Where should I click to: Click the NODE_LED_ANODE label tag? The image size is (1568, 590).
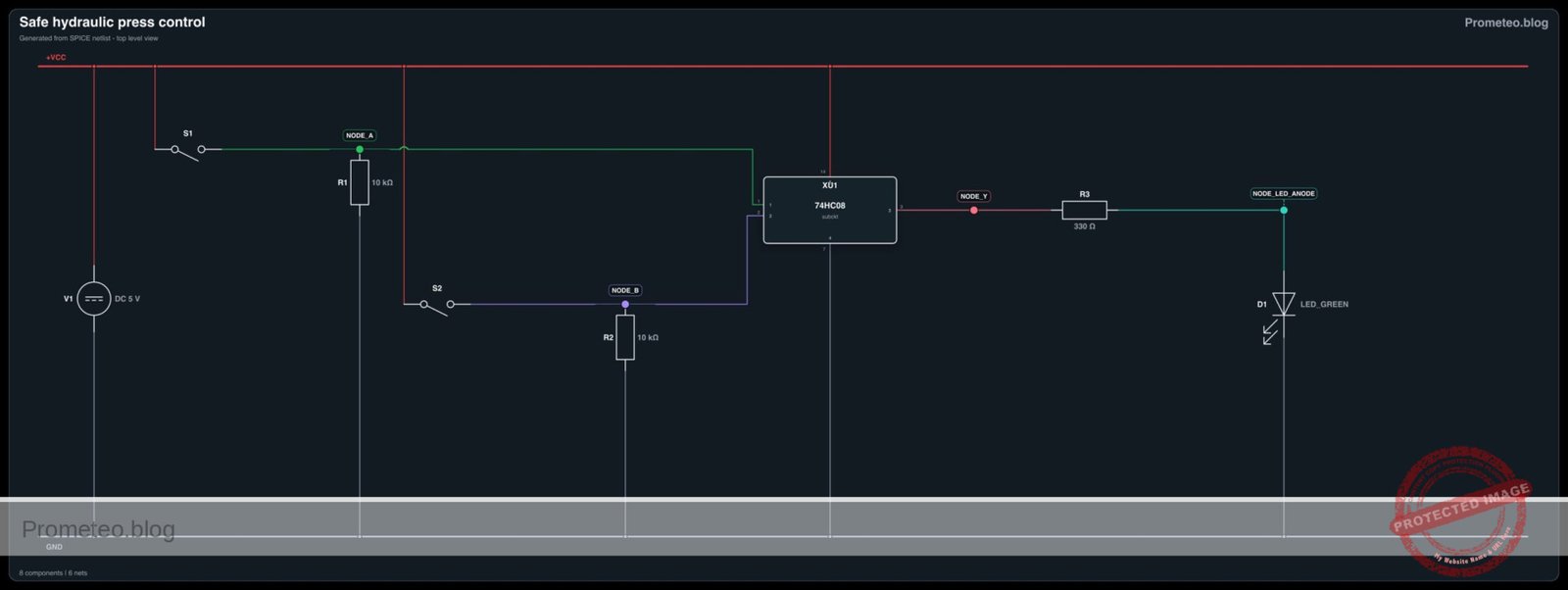(x=1284, y=193)
